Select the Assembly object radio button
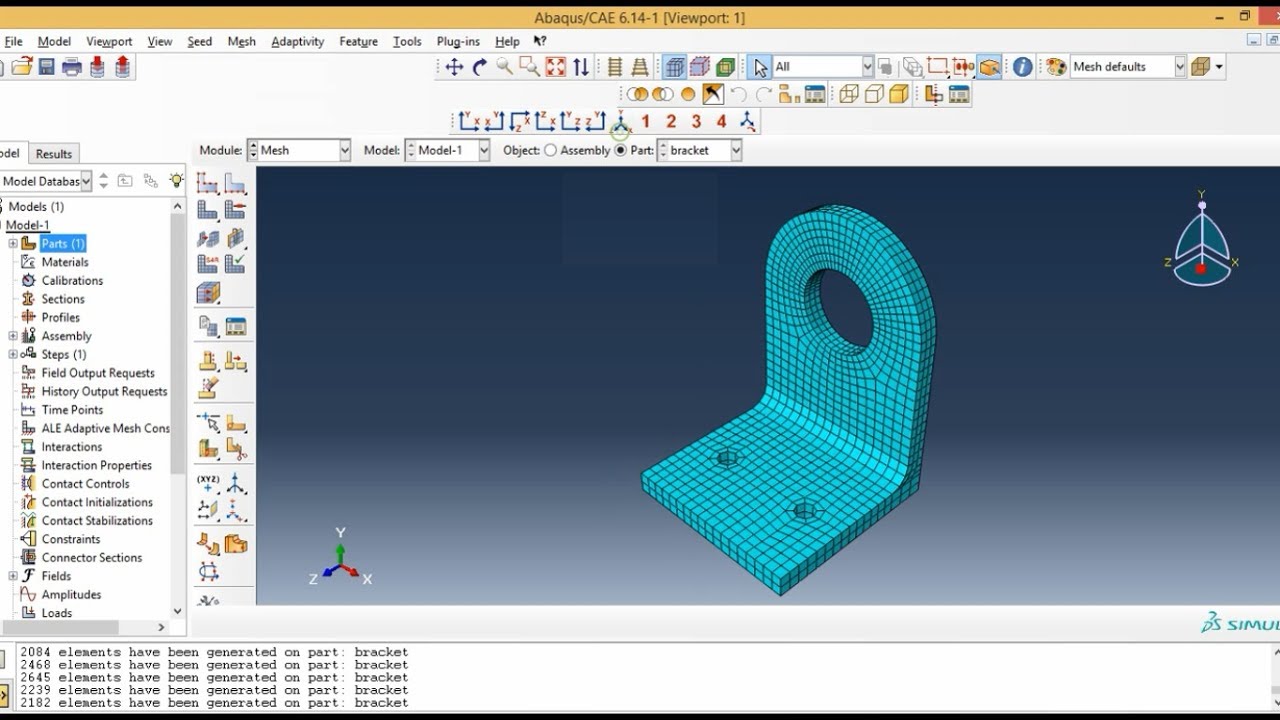Screen dimensions: 1280x720 [550, 150]
